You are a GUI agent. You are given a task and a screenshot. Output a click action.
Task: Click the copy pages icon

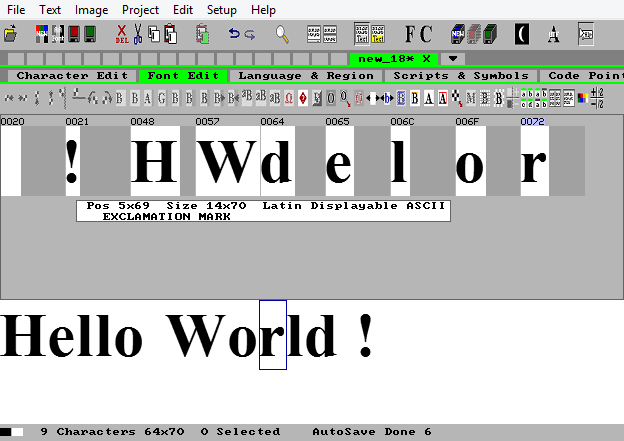(154, 34)
